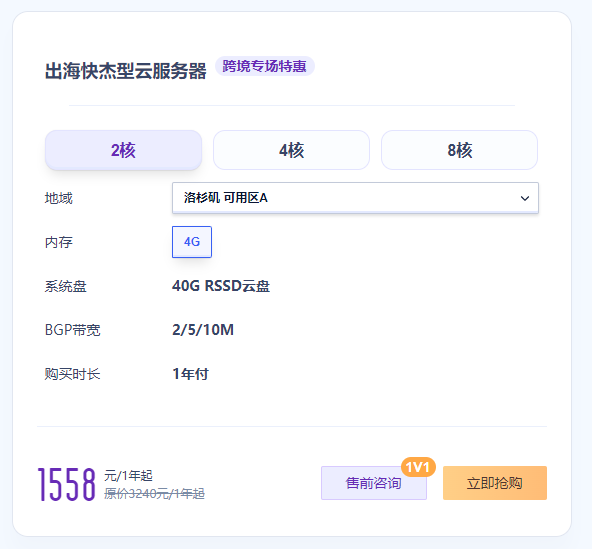Click the 内存 label
The image size is (592, 549).
(59, 242)
